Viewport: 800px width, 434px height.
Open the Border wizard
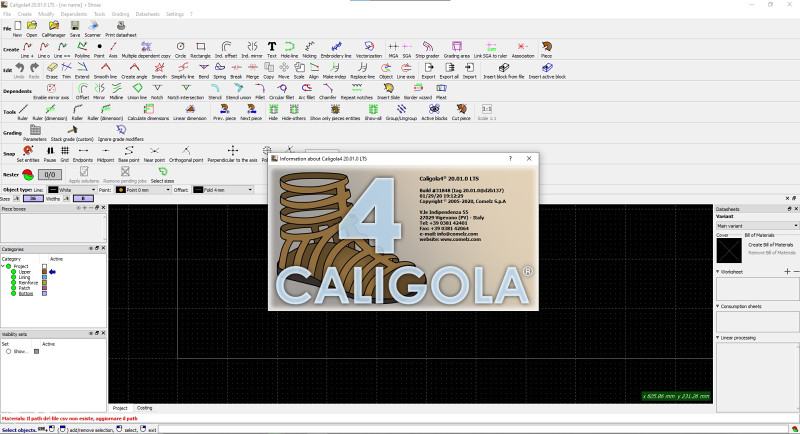tap(418, 91)
